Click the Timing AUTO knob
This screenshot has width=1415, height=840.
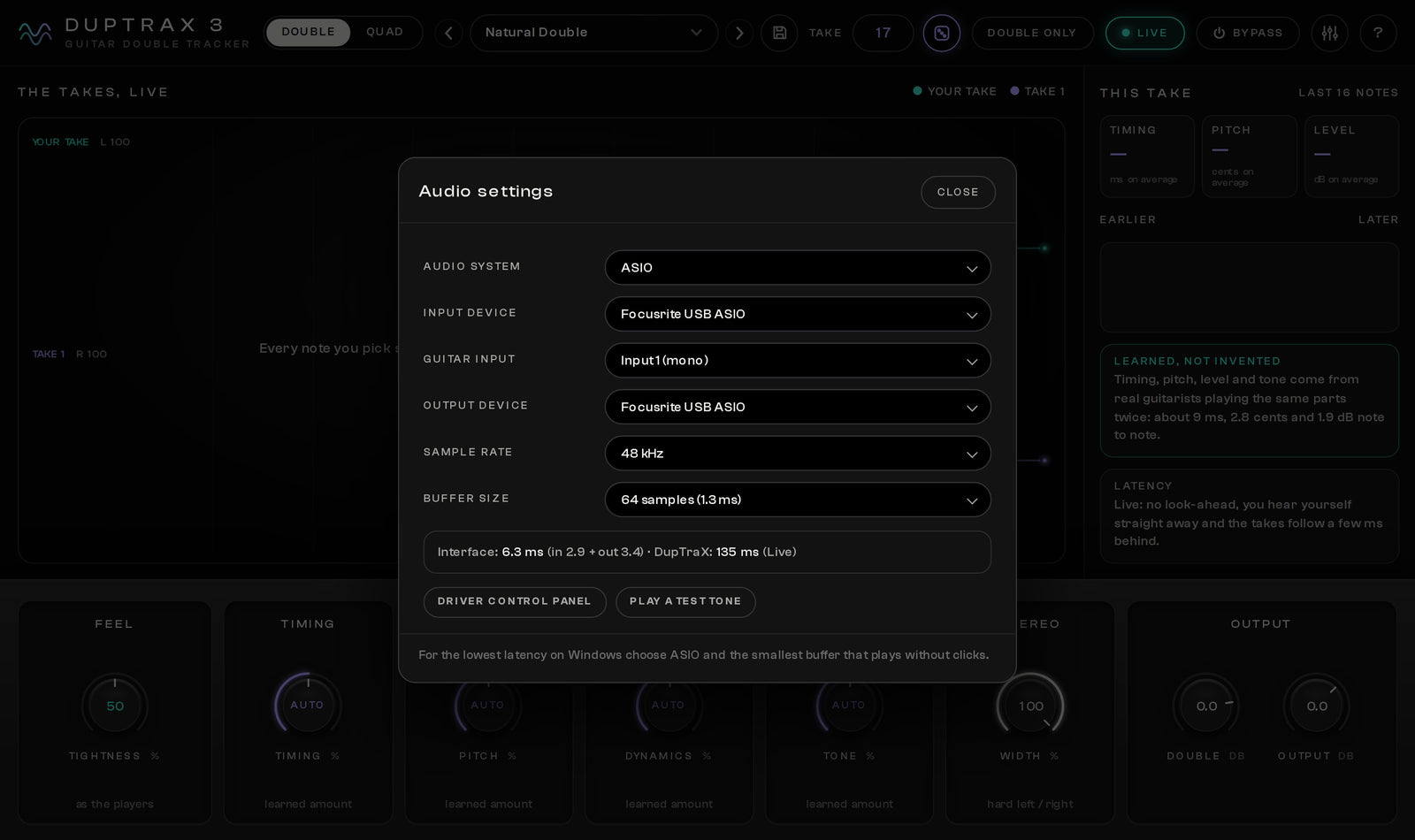click(x=307, y=706)
